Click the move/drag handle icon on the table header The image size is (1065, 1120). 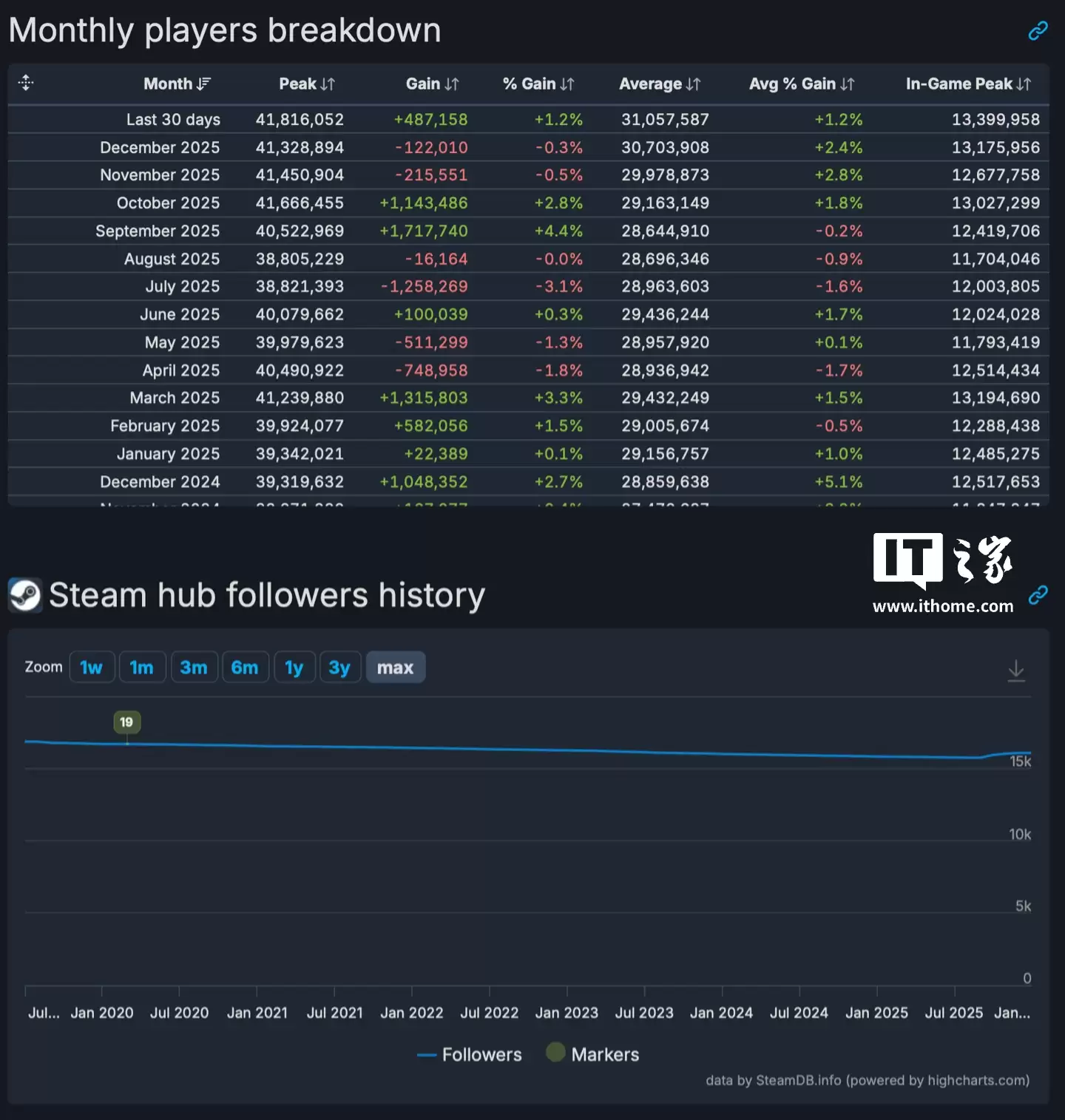(x=24, y=84)
